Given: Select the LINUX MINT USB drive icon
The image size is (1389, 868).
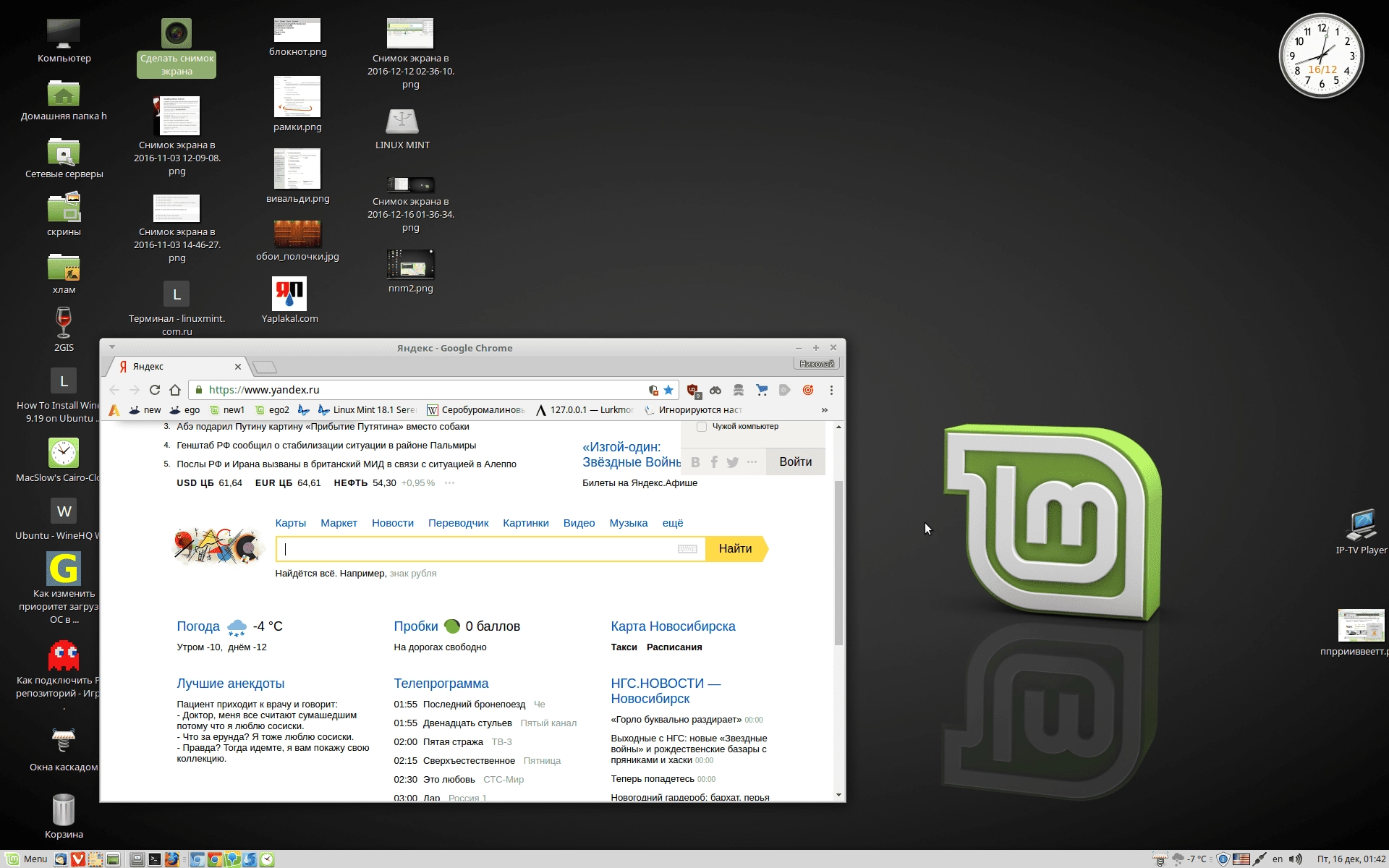Looking at the screenshot, I should pos(402,129).
